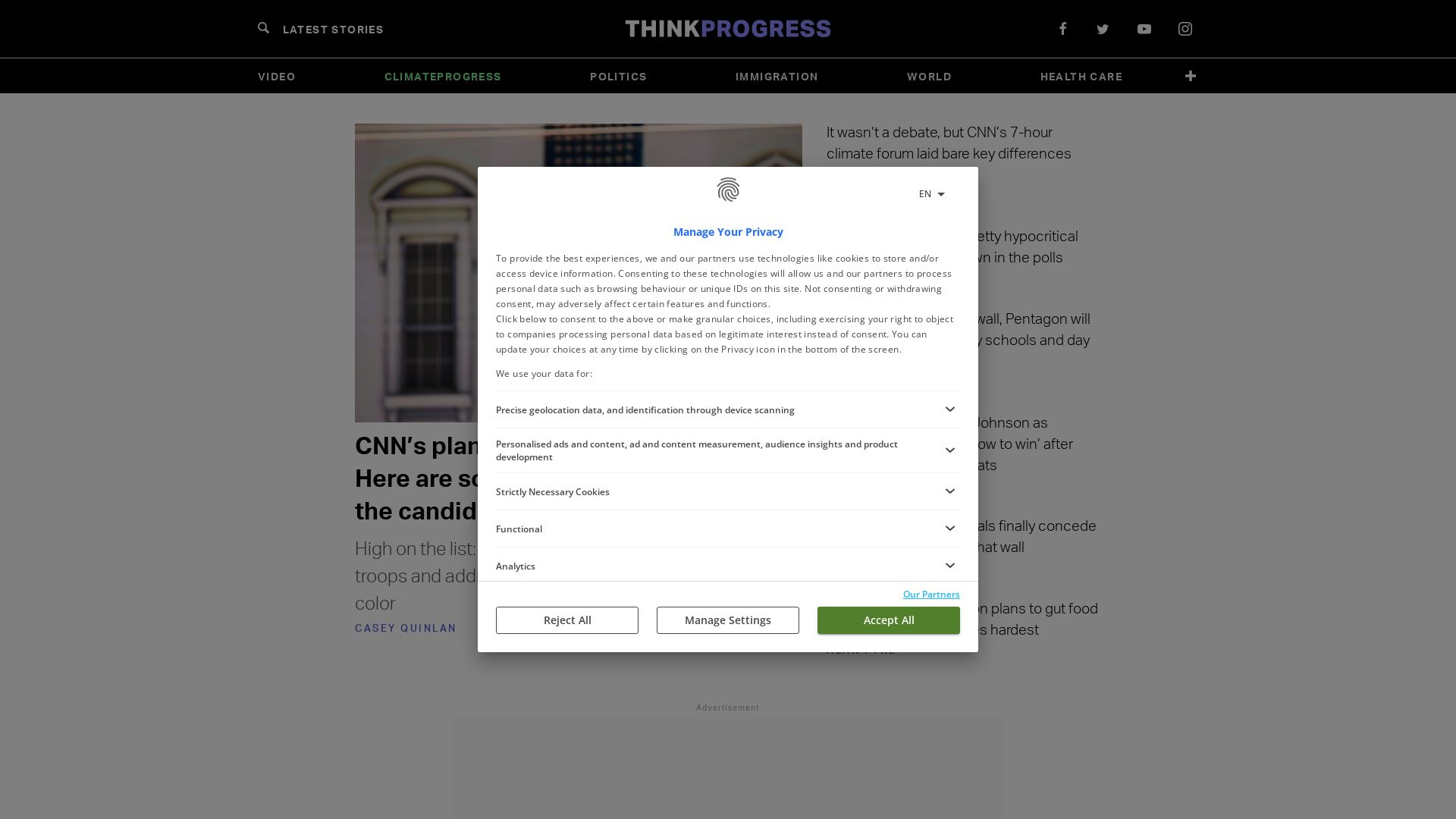Open the Twitter social icon
The width and height of the screenshot is (1456, 819).
(1102, 28)
